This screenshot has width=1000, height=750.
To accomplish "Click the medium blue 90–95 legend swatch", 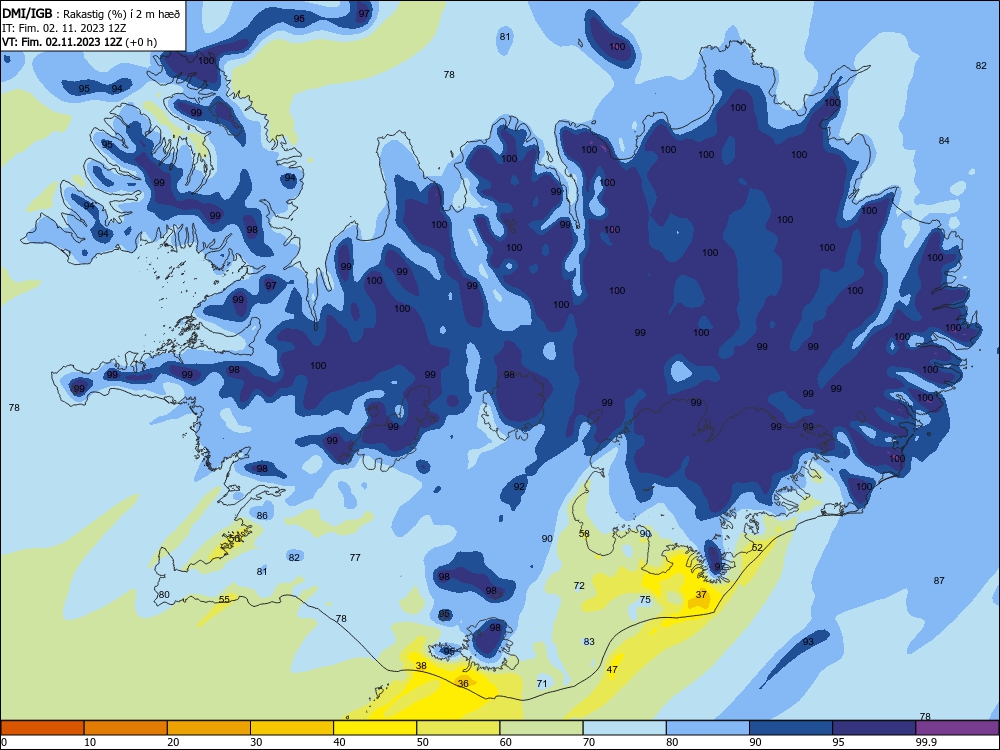I will tap(791, 728).
